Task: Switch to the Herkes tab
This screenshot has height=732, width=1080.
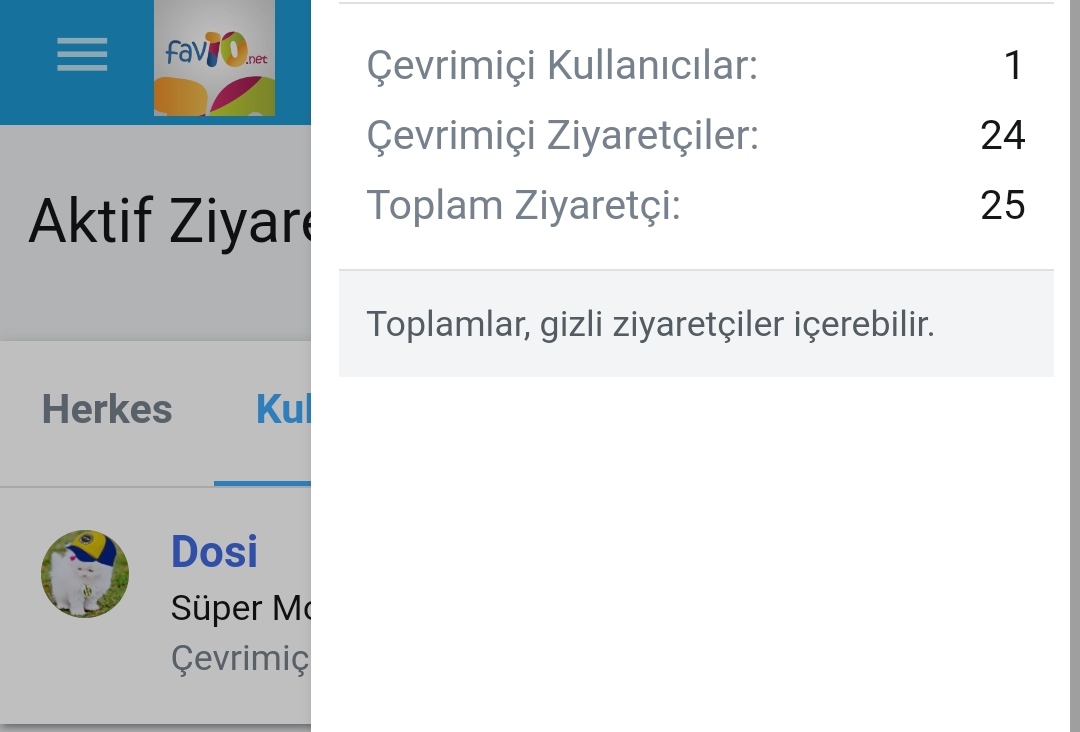Action: pos(107,410)
